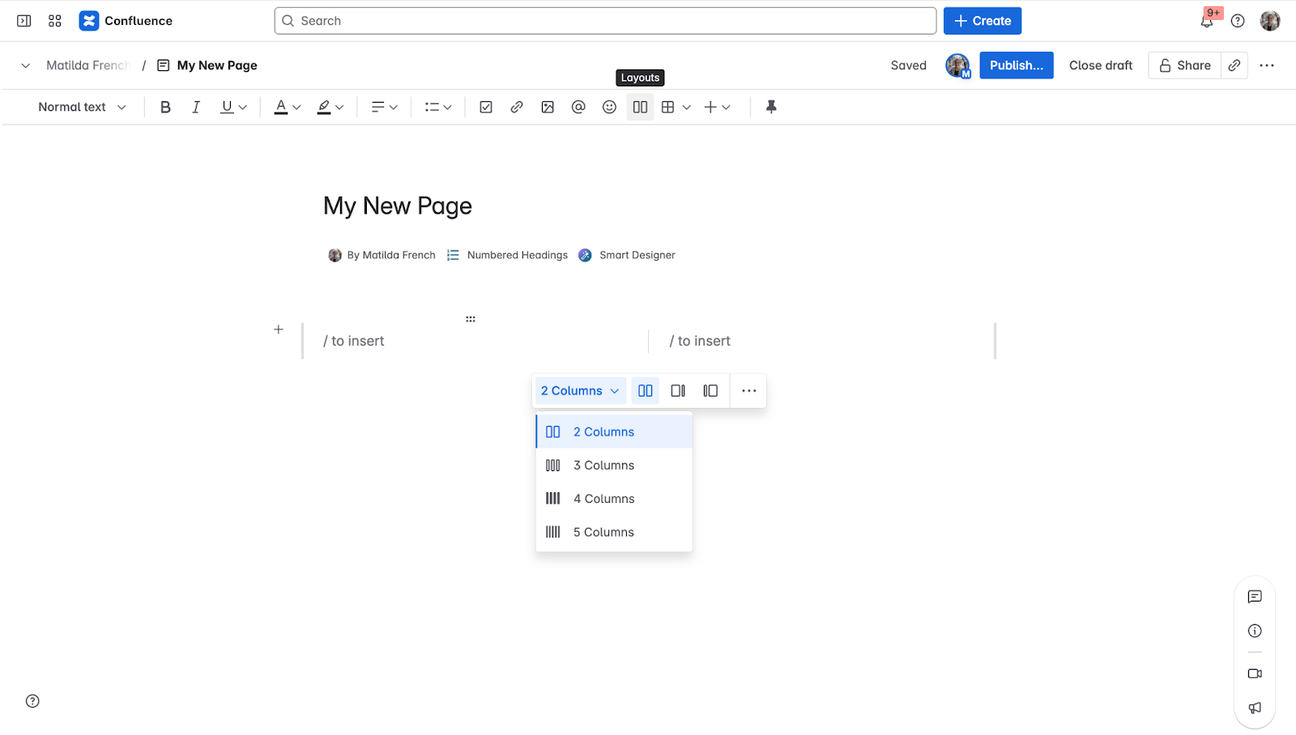Choose 5 Columns in the columns menu
This screenshot has height=735, width=1296.
pos(604,531)
